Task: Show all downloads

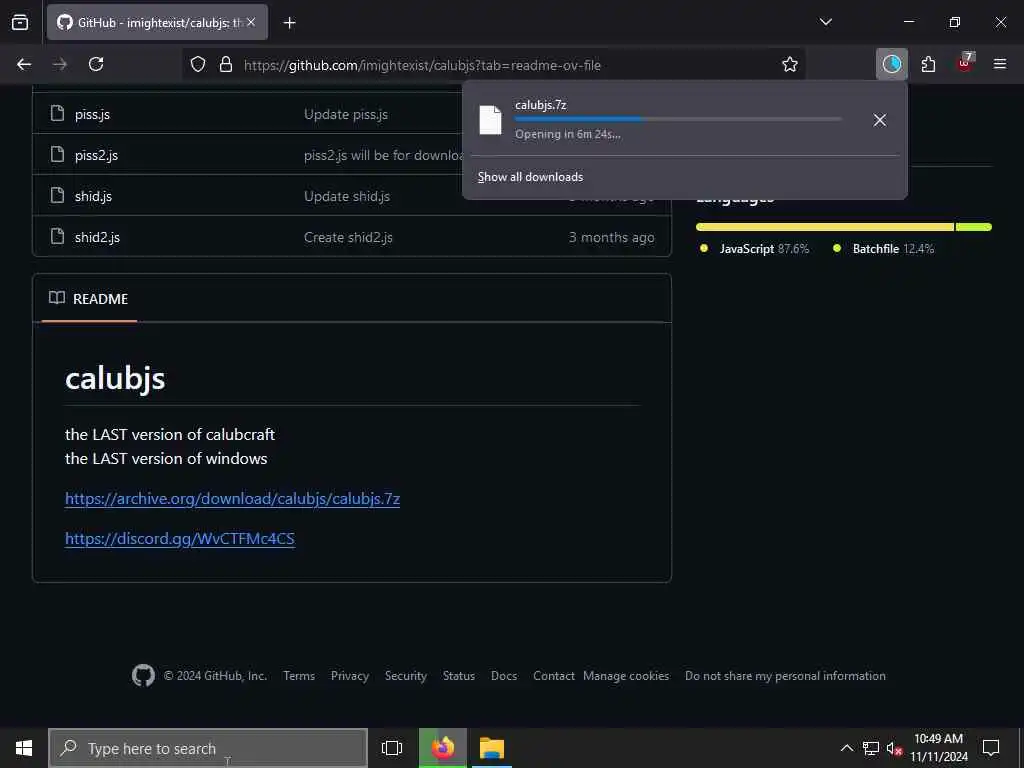Action: tap(530, 177)
